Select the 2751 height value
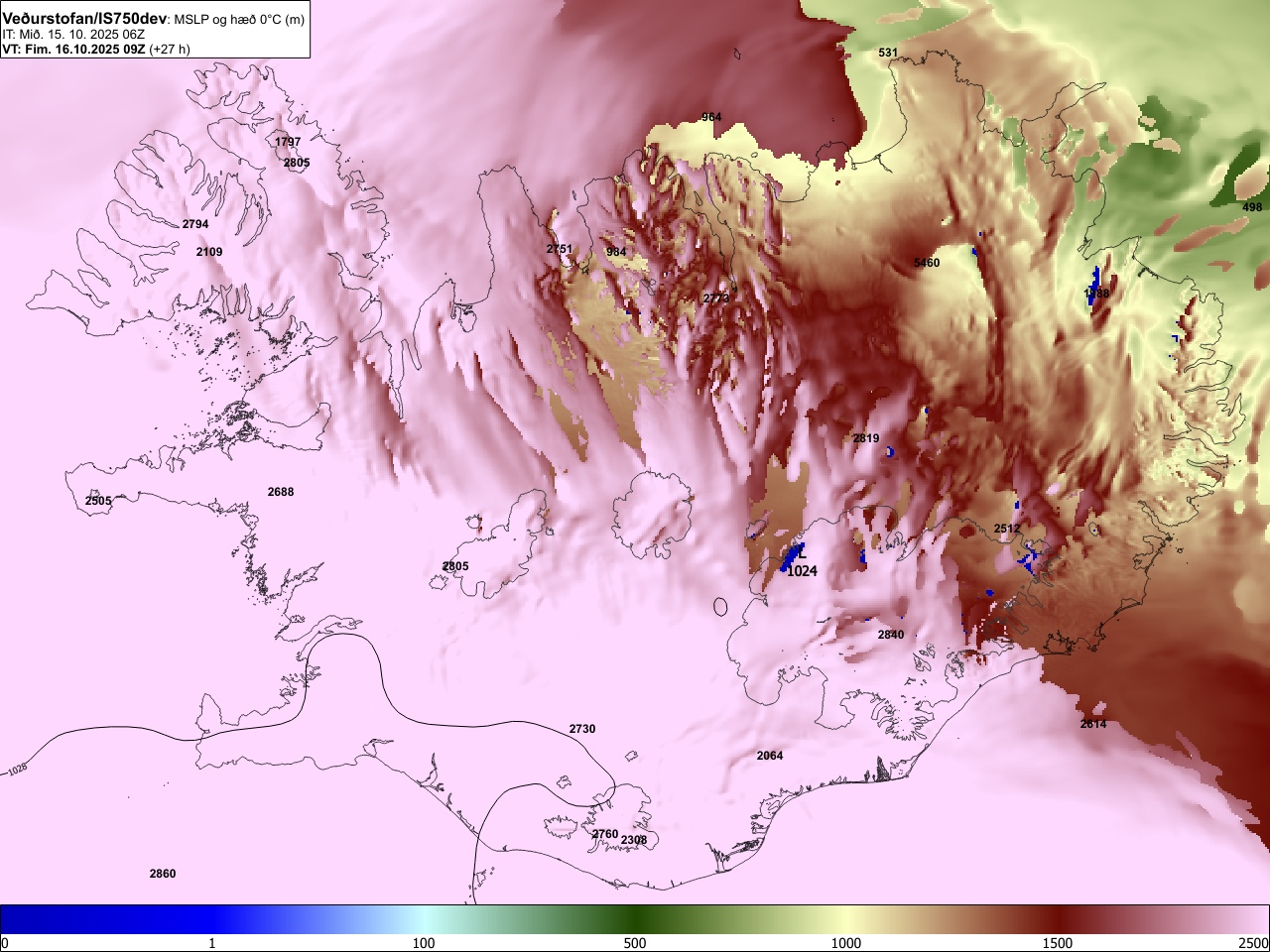 click(560, 249)
